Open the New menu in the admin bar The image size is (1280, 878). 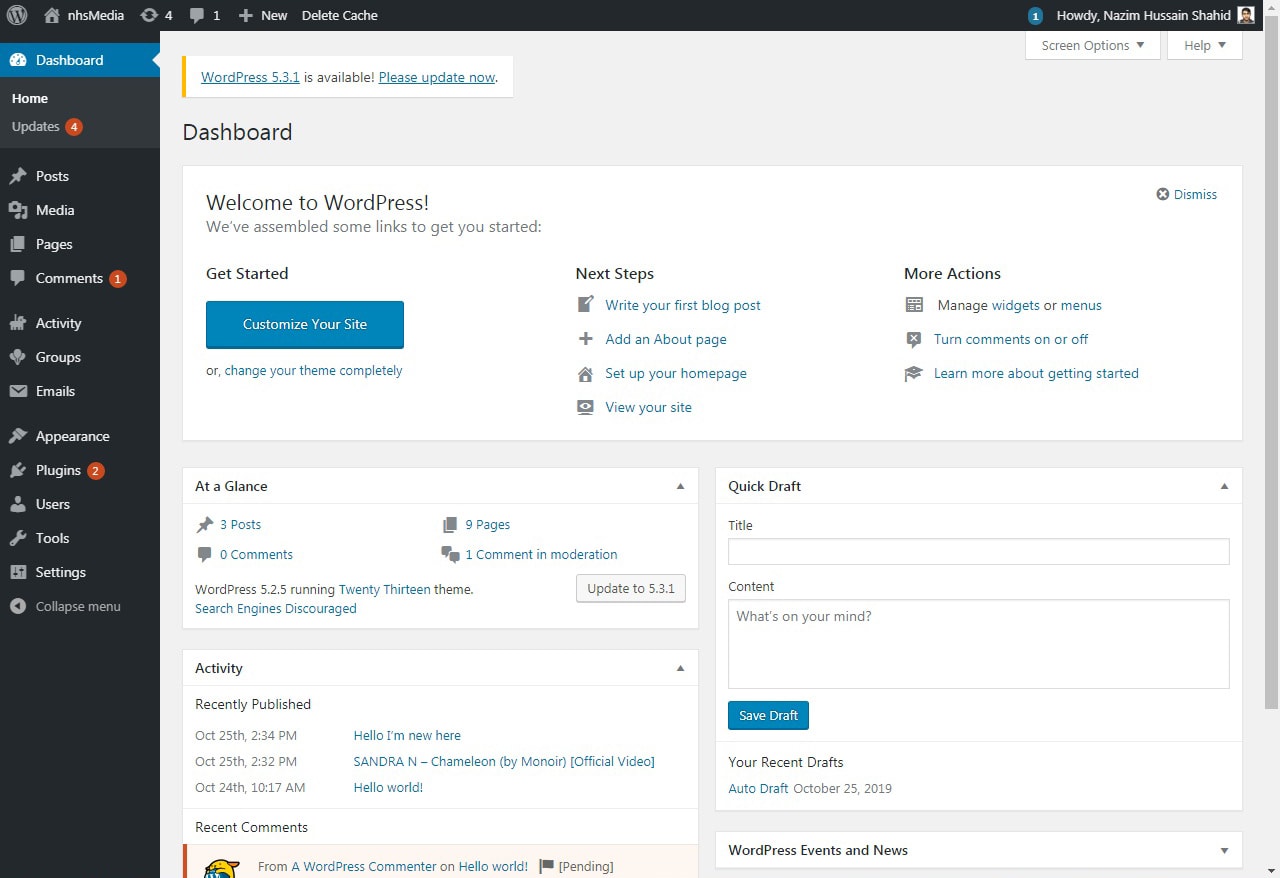262,15
